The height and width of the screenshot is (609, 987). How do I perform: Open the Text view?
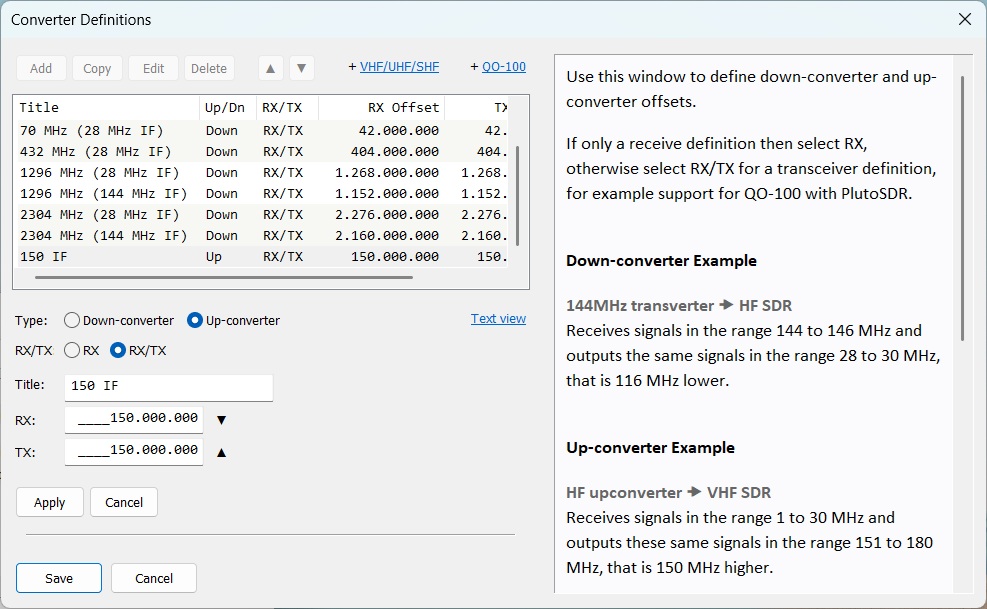(x=498, y=318)
